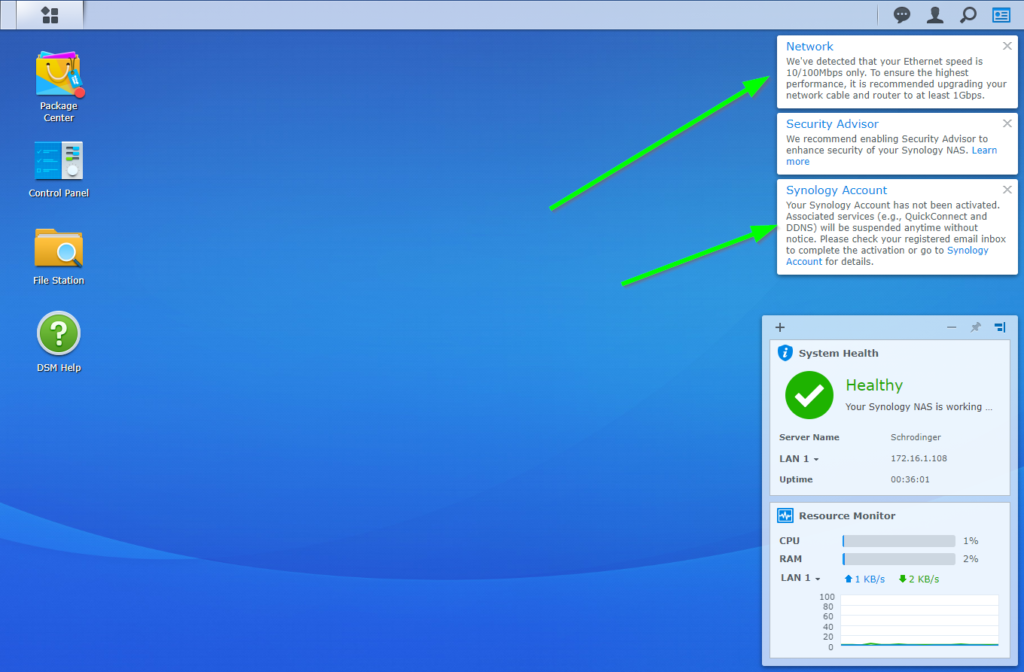Dismiss the Network notification
Screen dimensions: 1024x672
pyautogui.click(x=1007, y=46)
